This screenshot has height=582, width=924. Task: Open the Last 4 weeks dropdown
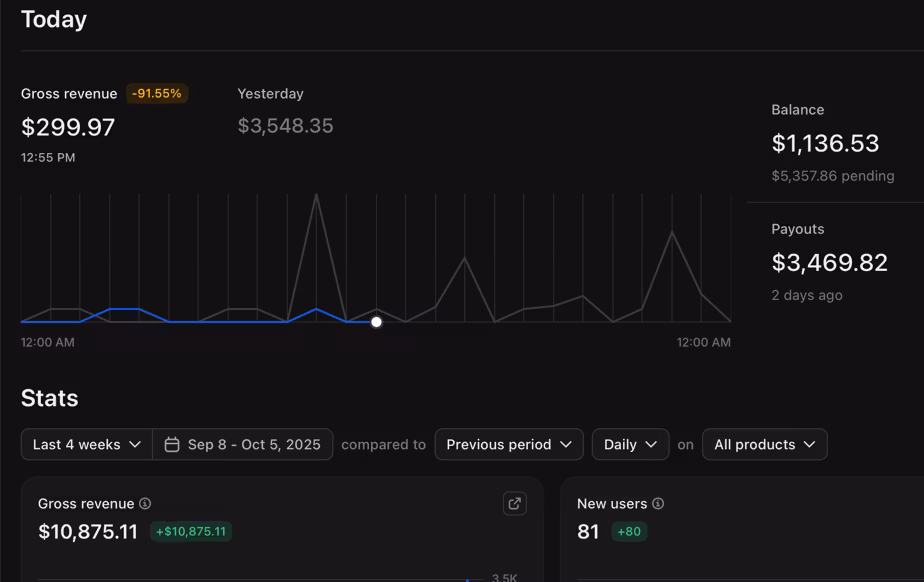pyautogui.click(x=87, y=445)
